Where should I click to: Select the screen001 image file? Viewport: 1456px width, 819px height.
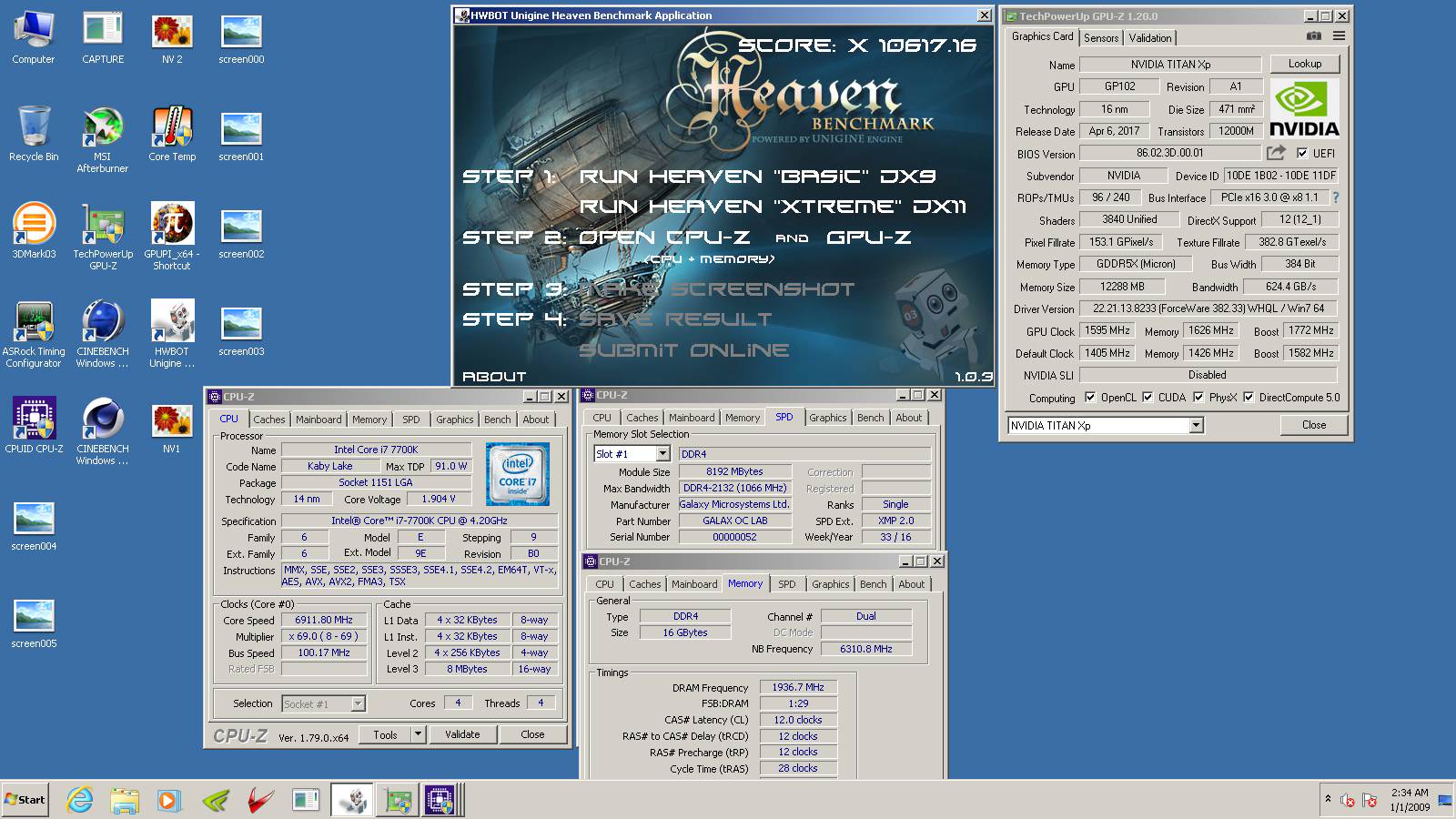point(241,135)
